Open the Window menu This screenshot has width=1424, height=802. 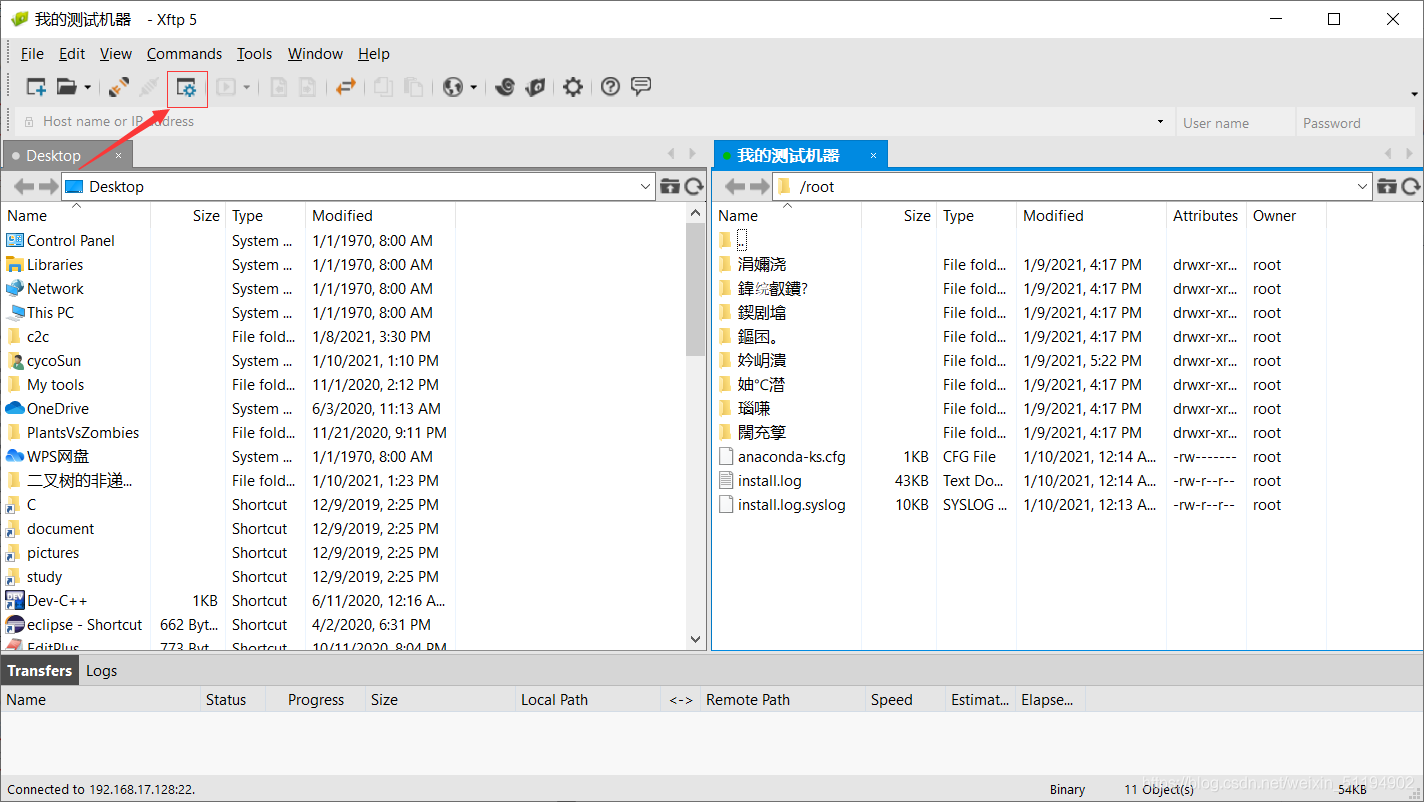315,54
